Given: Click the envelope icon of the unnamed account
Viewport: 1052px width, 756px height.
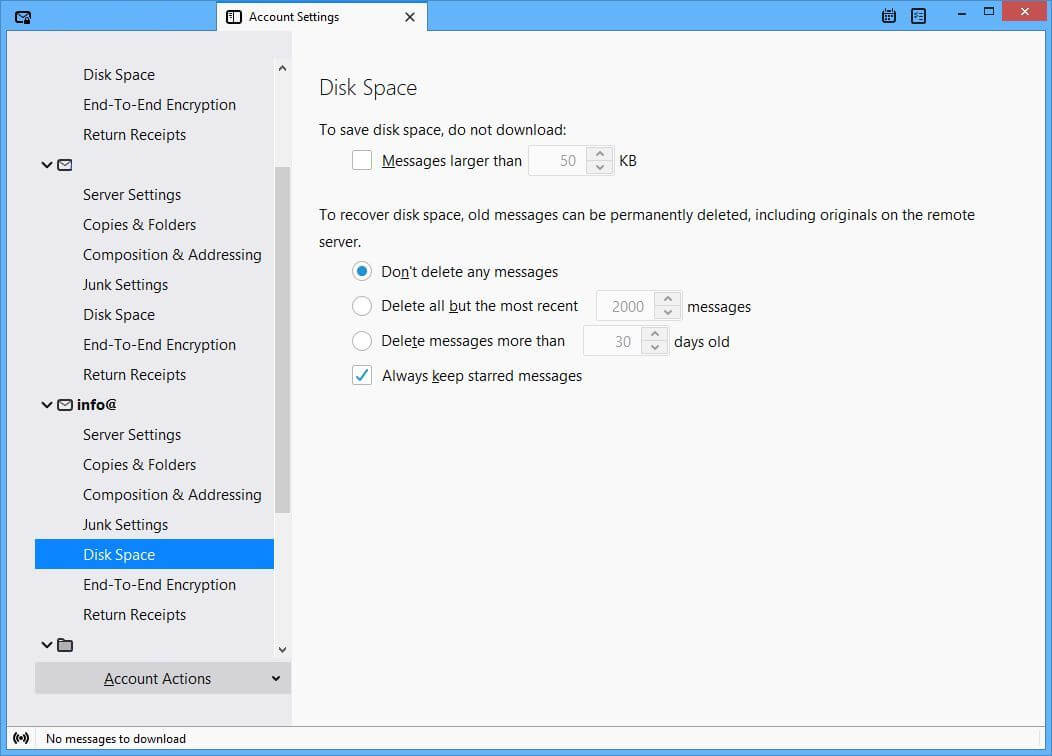Looking at the screenshot, I should tap(65, 164).
